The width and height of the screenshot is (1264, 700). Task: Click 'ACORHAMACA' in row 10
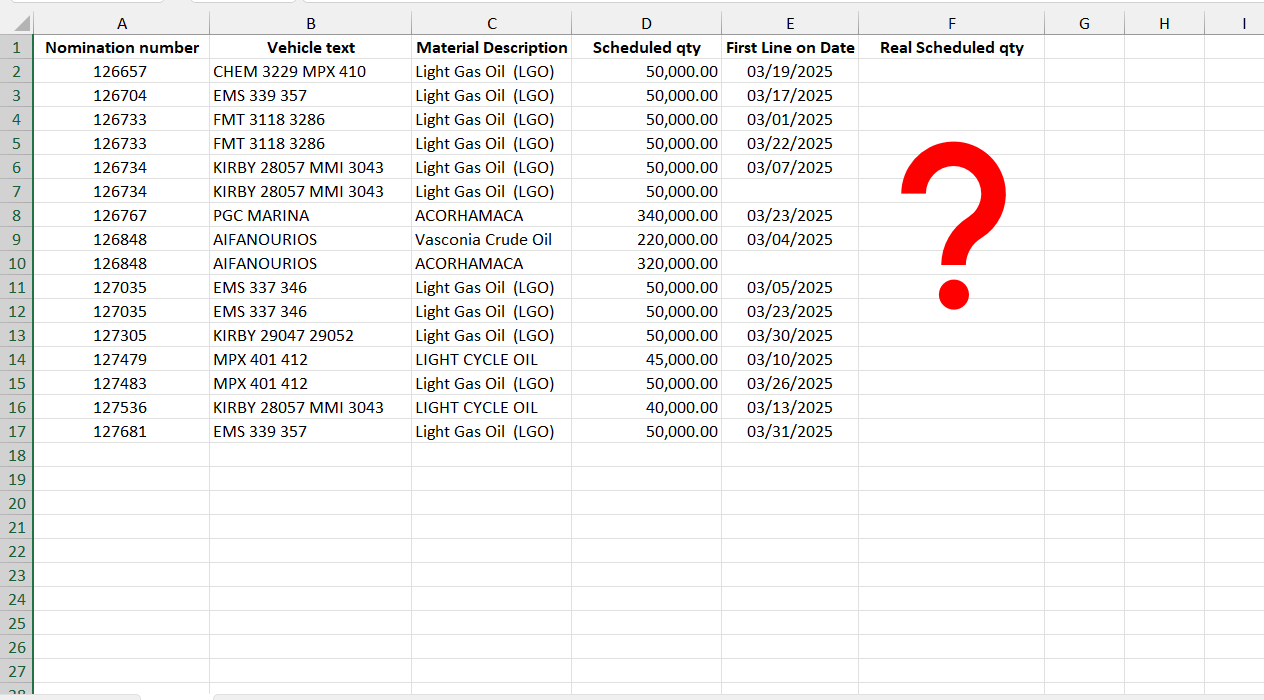(492, 263)
